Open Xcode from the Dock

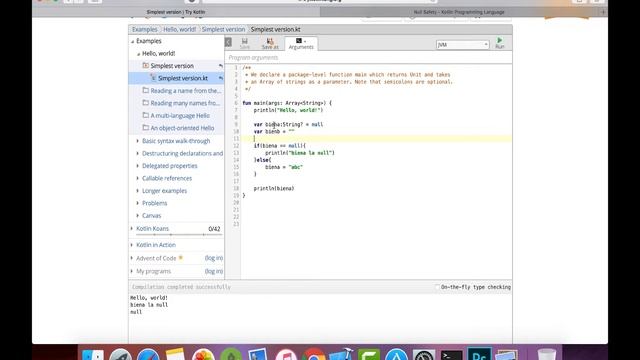[341, 354]
